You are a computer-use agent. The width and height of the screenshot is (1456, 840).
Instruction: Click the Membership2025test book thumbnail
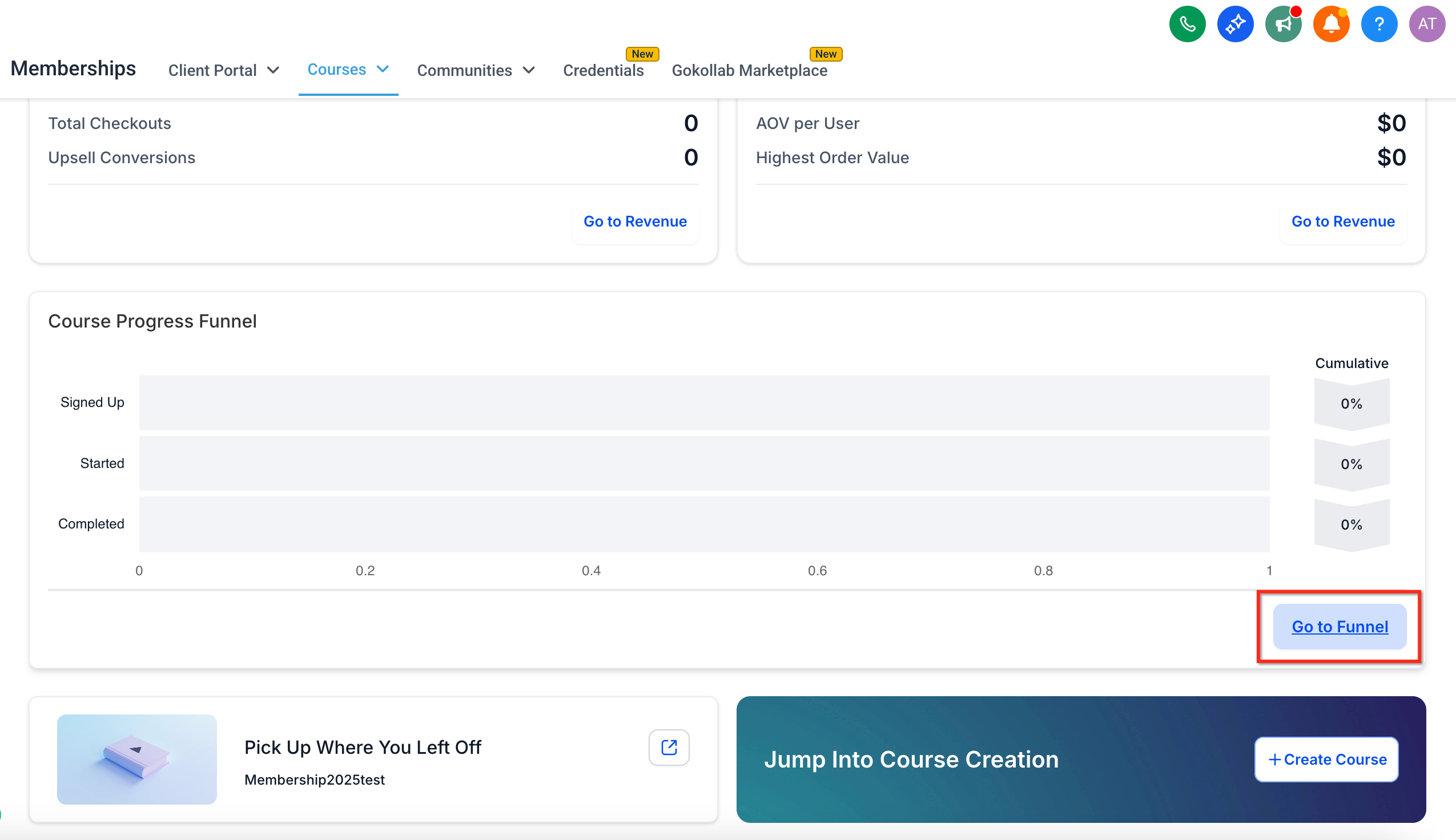coord(137,759)
